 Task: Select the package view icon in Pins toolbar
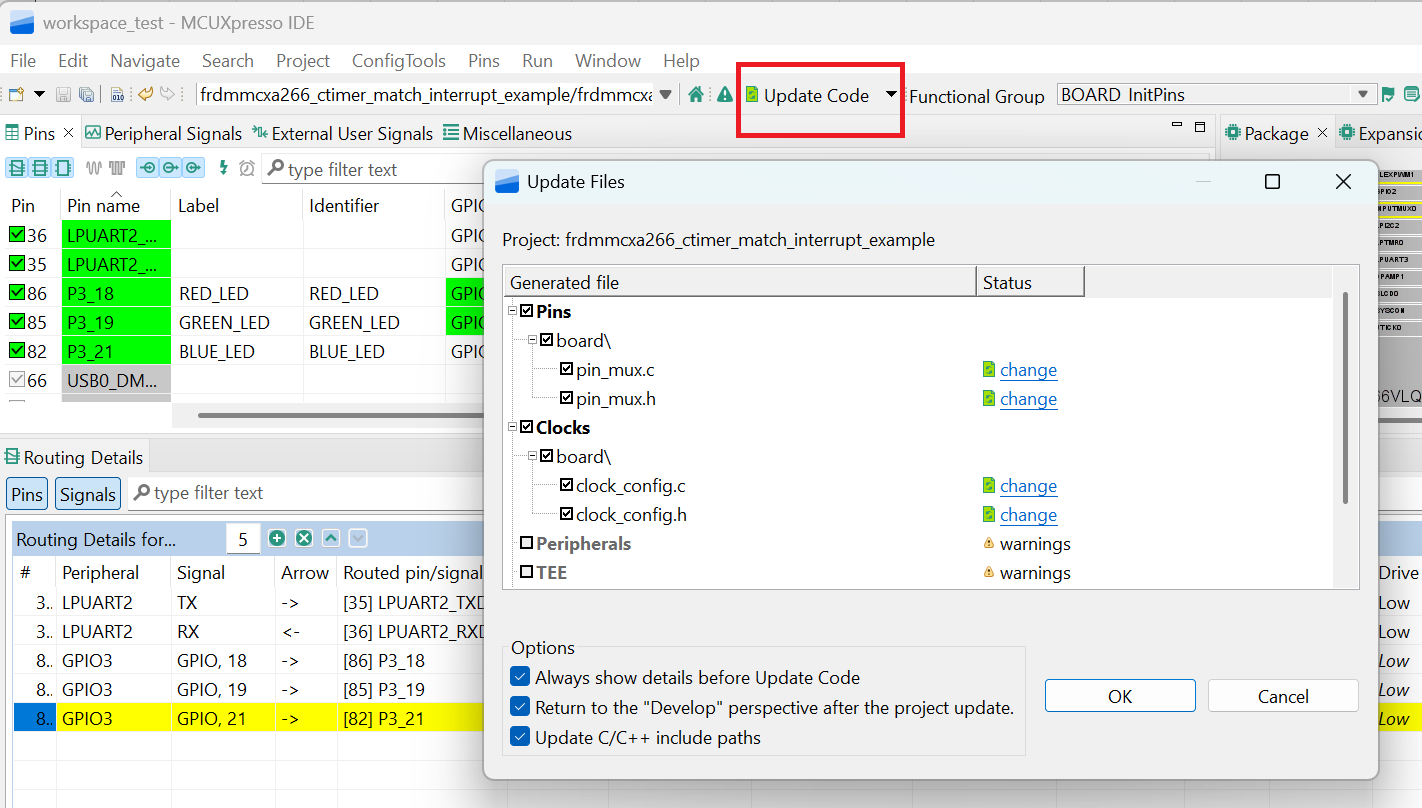(62, 167)
